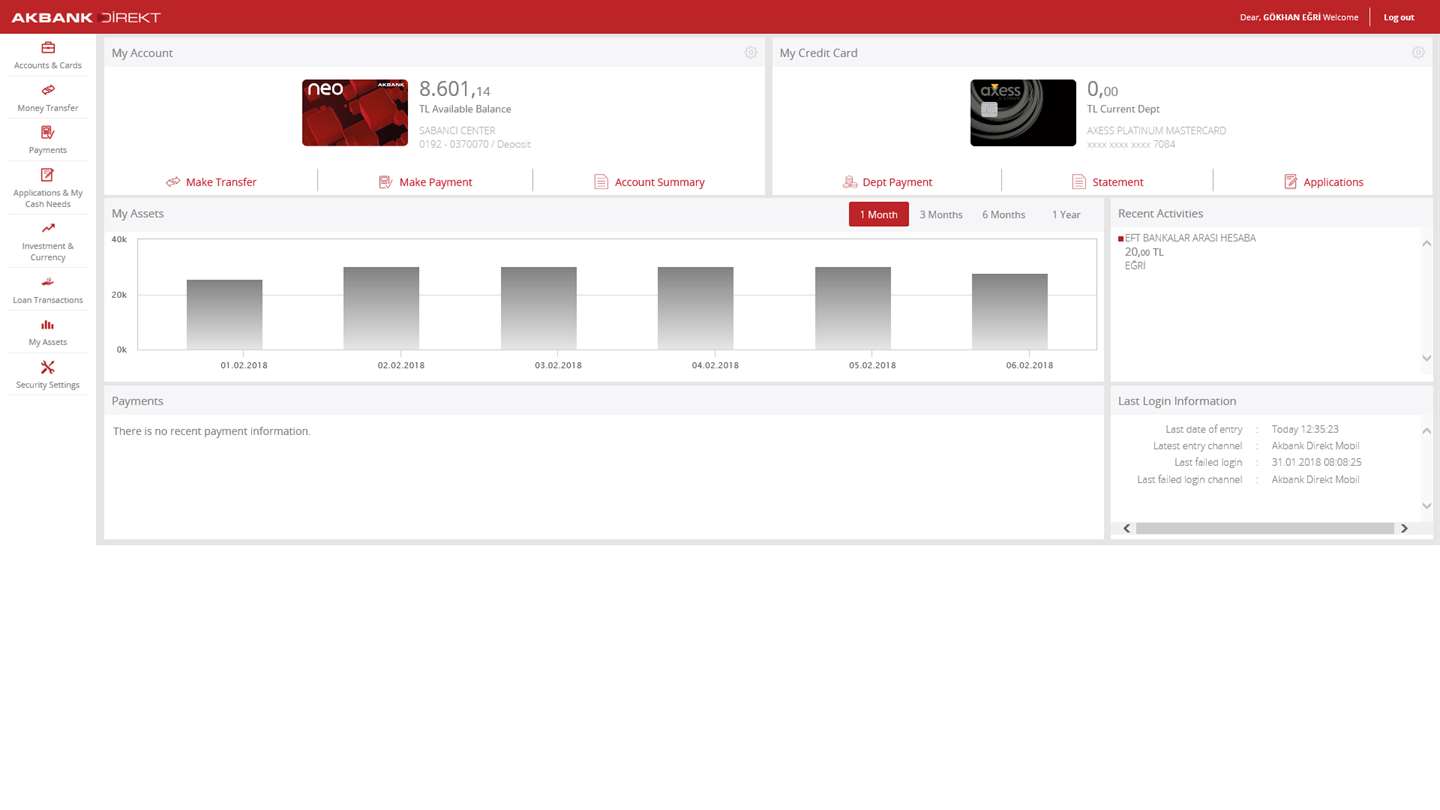Screen dimensions: 1440x810
Task: Open the Loan Transactions icon
Action: pyautogui.click(x=48, y=282)
